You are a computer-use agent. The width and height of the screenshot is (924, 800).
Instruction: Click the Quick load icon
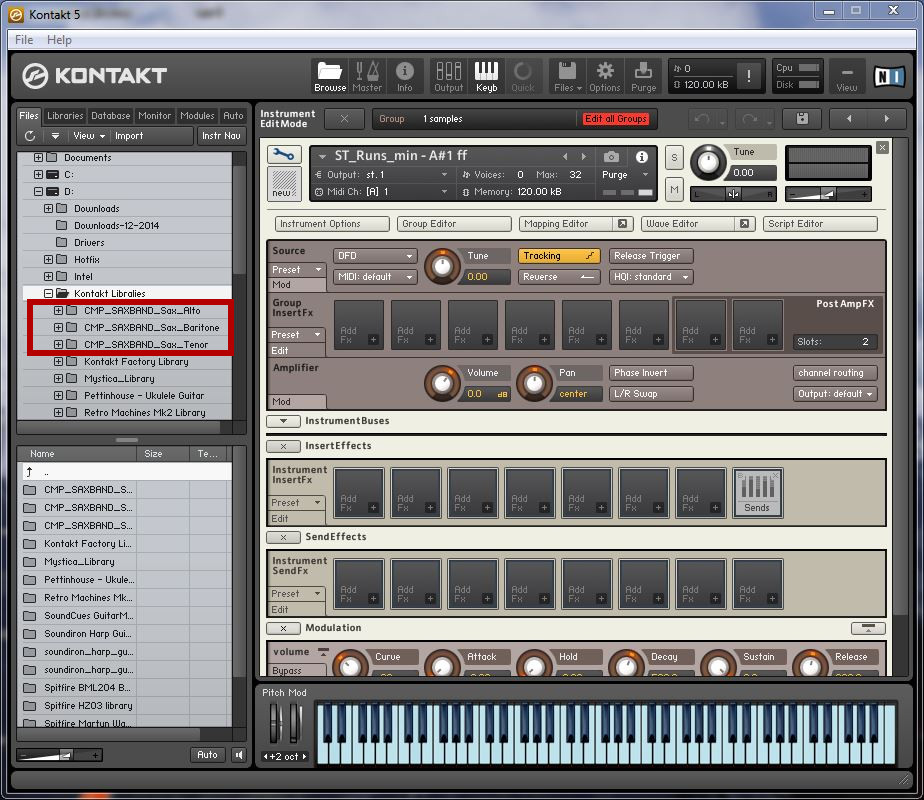(523, 77)
